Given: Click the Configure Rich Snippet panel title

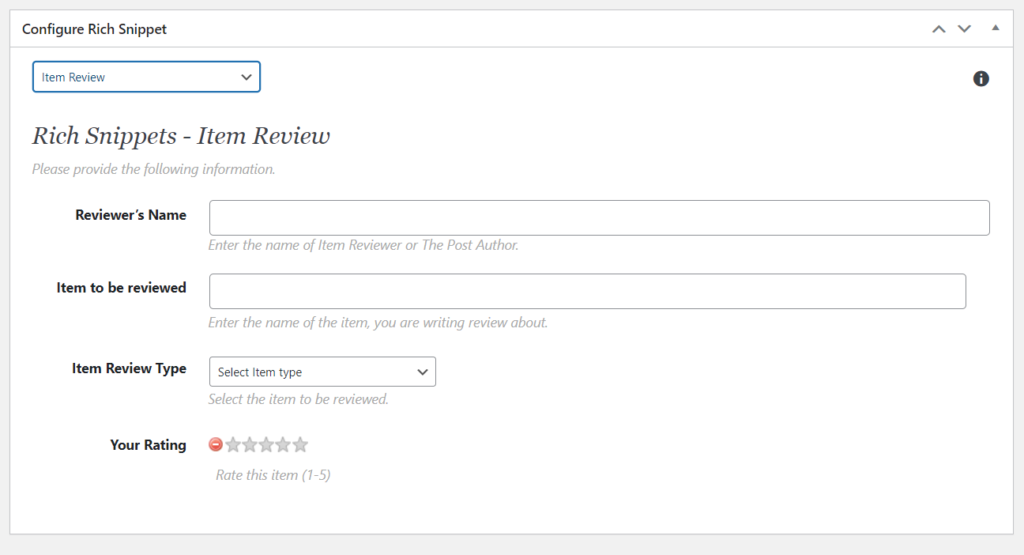Looking at the screenshot, I should [x=95, y=29].
